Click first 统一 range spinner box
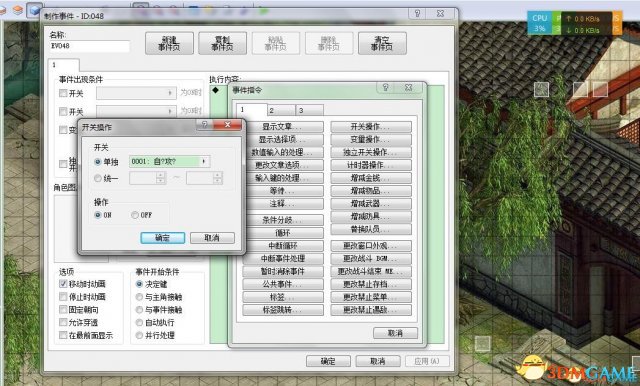640x386 pixels. 147,178
